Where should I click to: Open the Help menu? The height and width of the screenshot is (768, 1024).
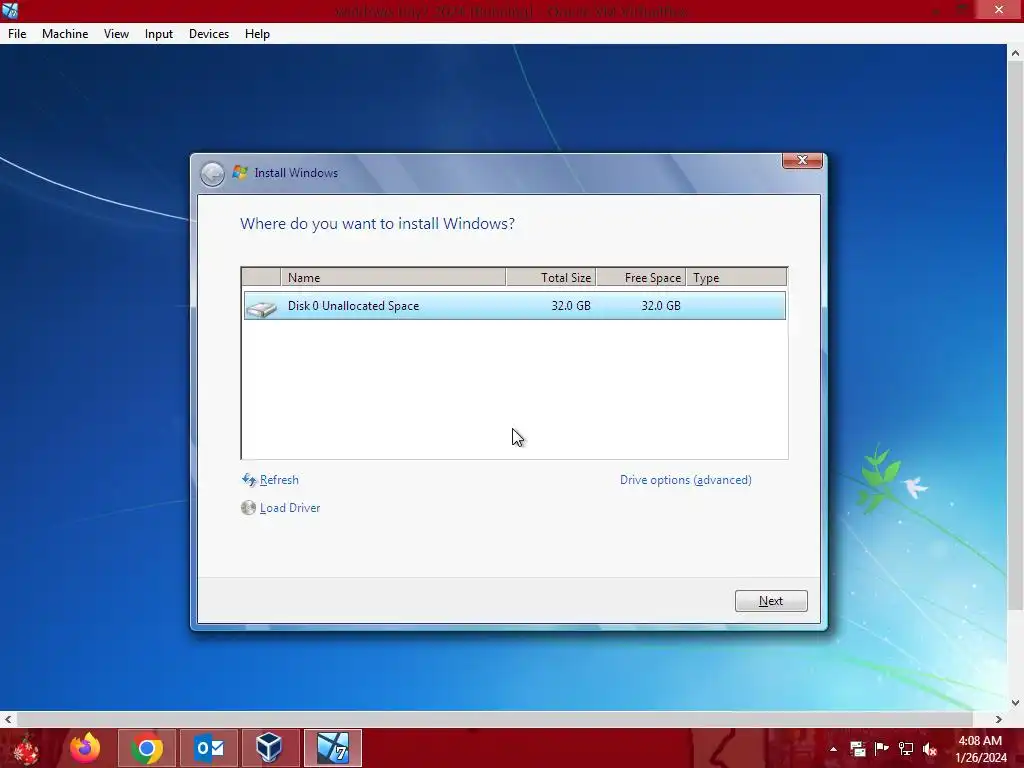click(257, 34)
